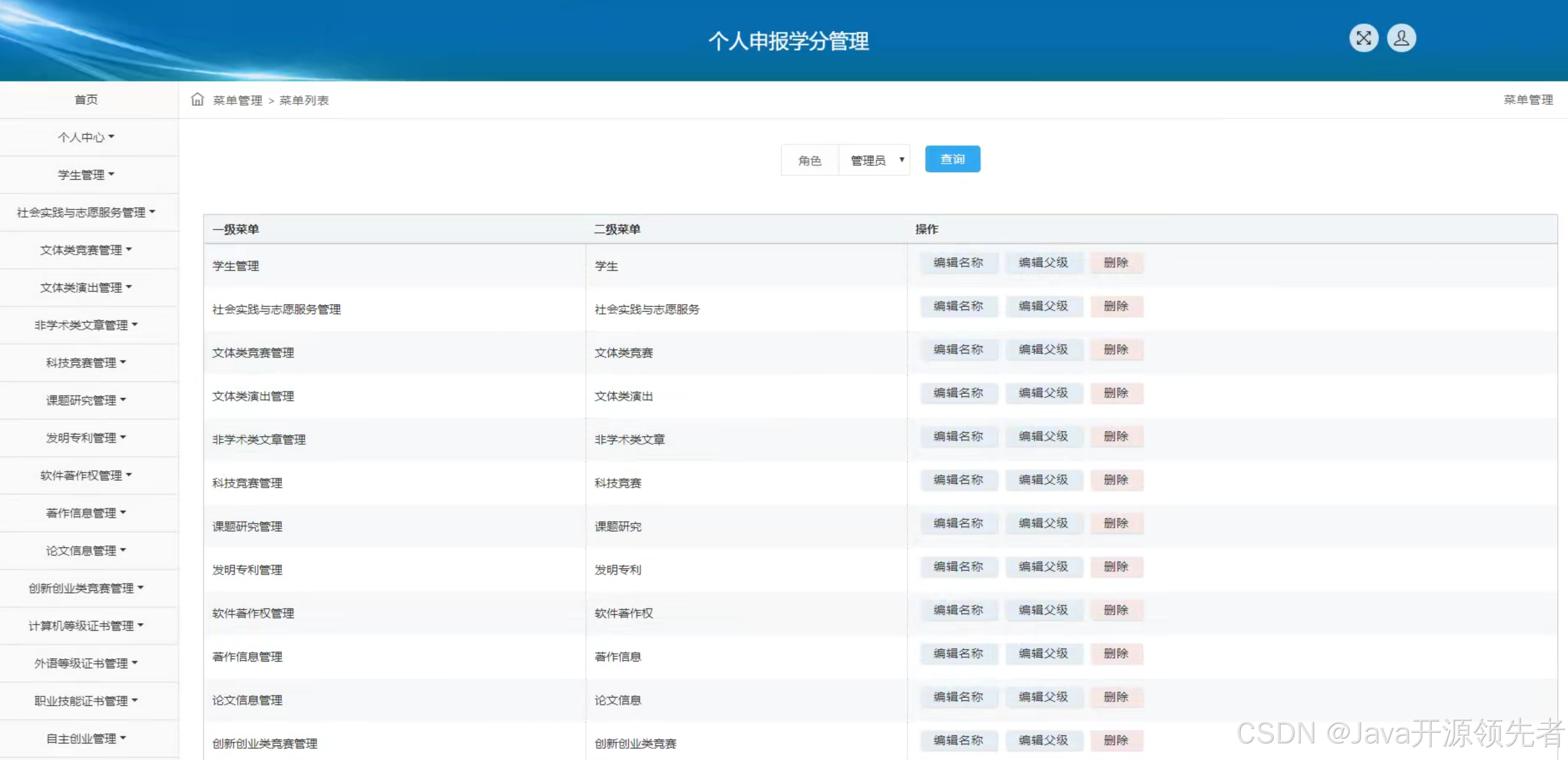Click the 个人申报学分管理 title
This screenshot has height=760, width=1568.
point(789,41)
